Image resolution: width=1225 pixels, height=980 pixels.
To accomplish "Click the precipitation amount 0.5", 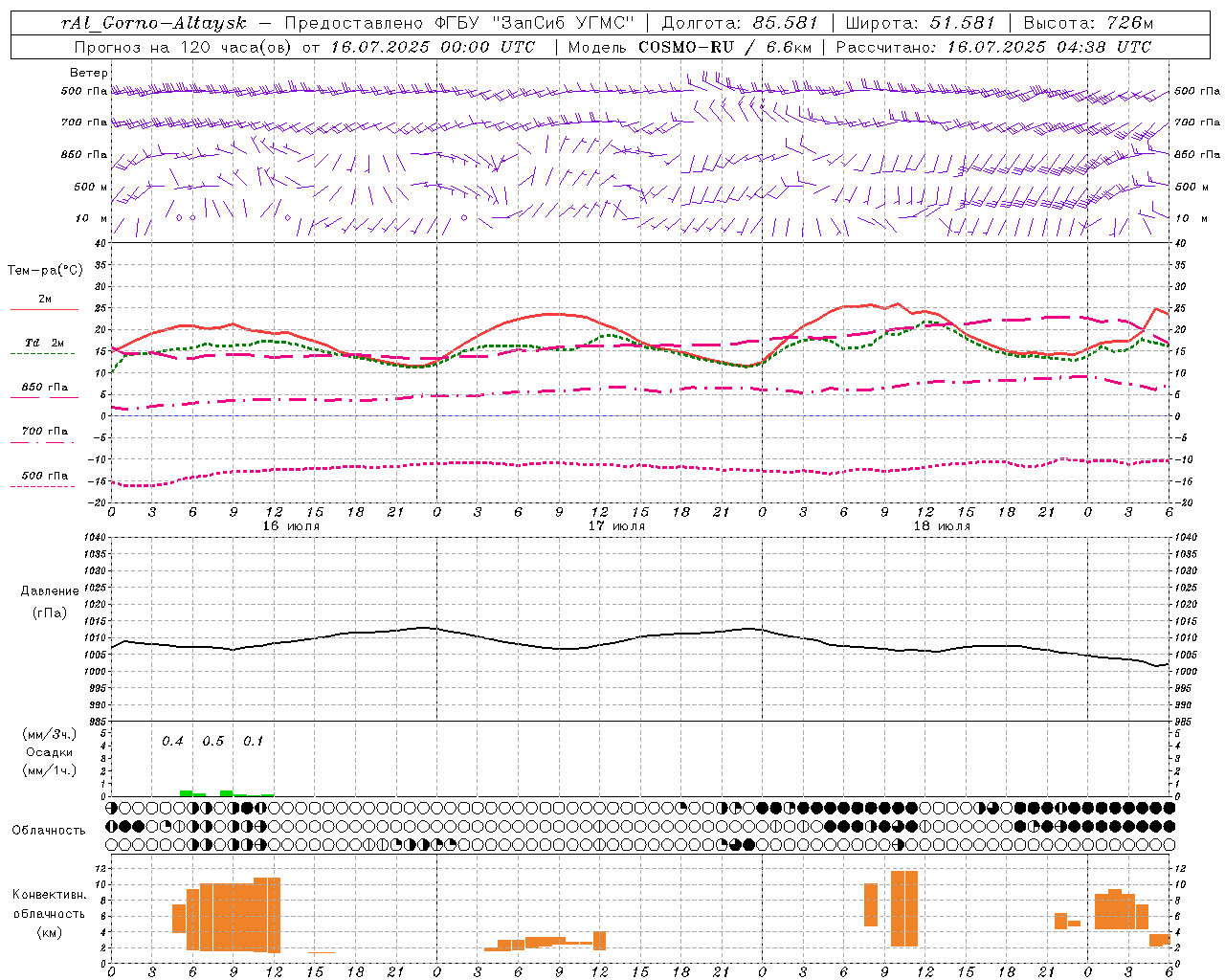I will click(212, 741).
